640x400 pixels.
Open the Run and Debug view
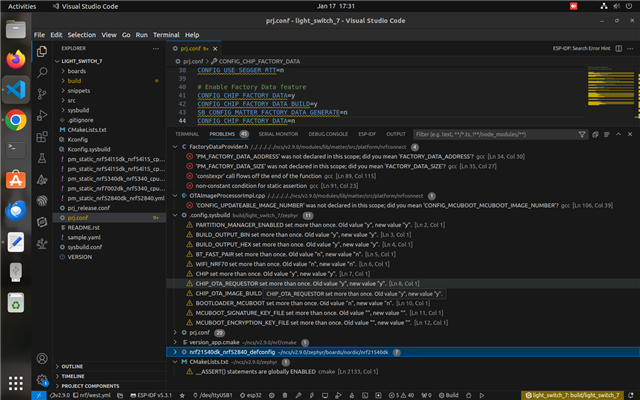(x=42, y=116)
